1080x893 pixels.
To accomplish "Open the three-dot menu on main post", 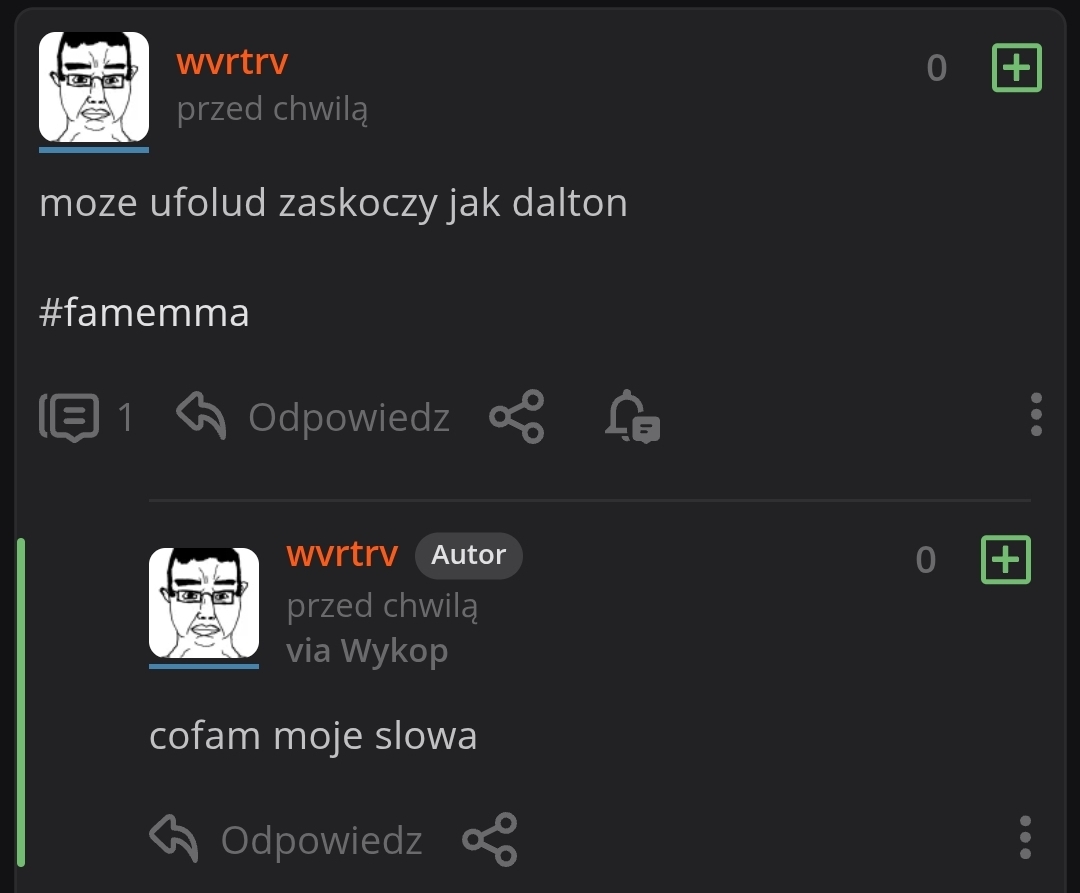I will [1036, 415].
